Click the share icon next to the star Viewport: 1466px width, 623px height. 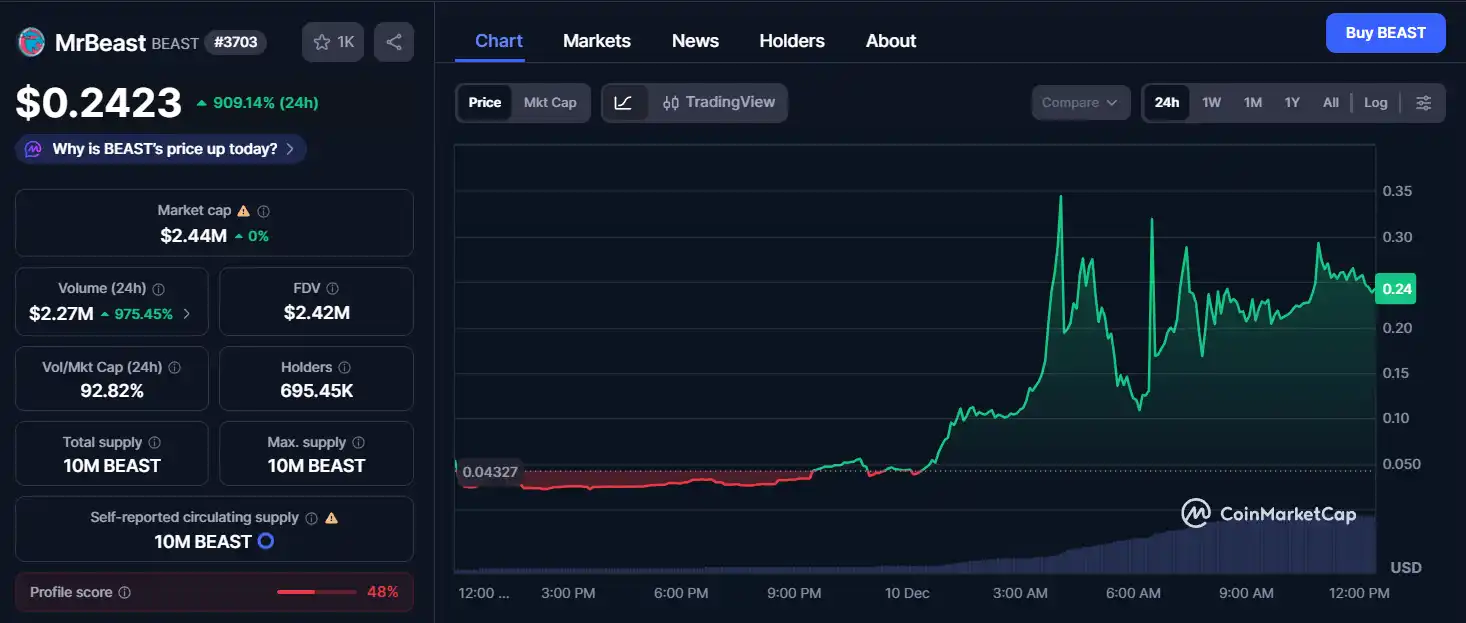pos(393,41)
